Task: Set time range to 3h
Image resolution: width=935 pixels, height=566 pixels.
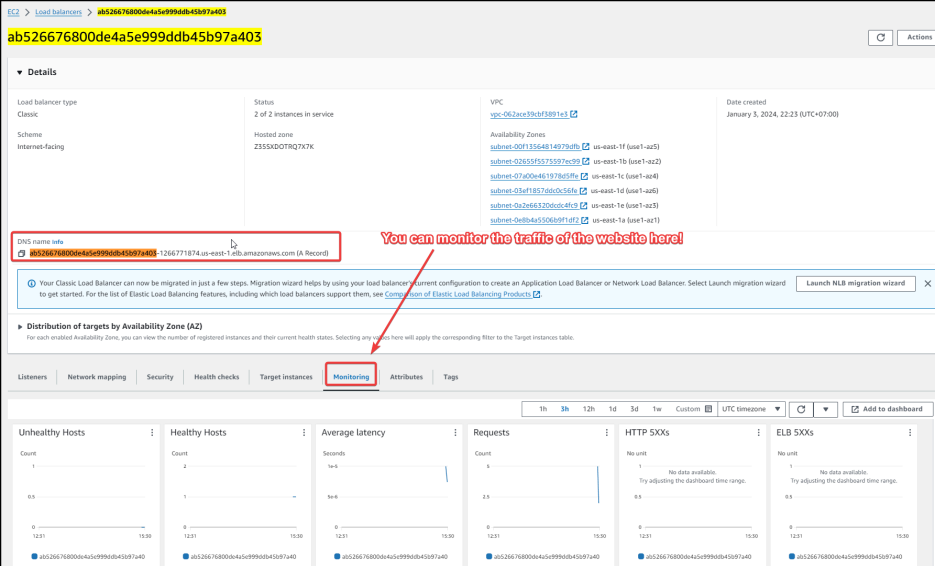Action: point(565,409)
